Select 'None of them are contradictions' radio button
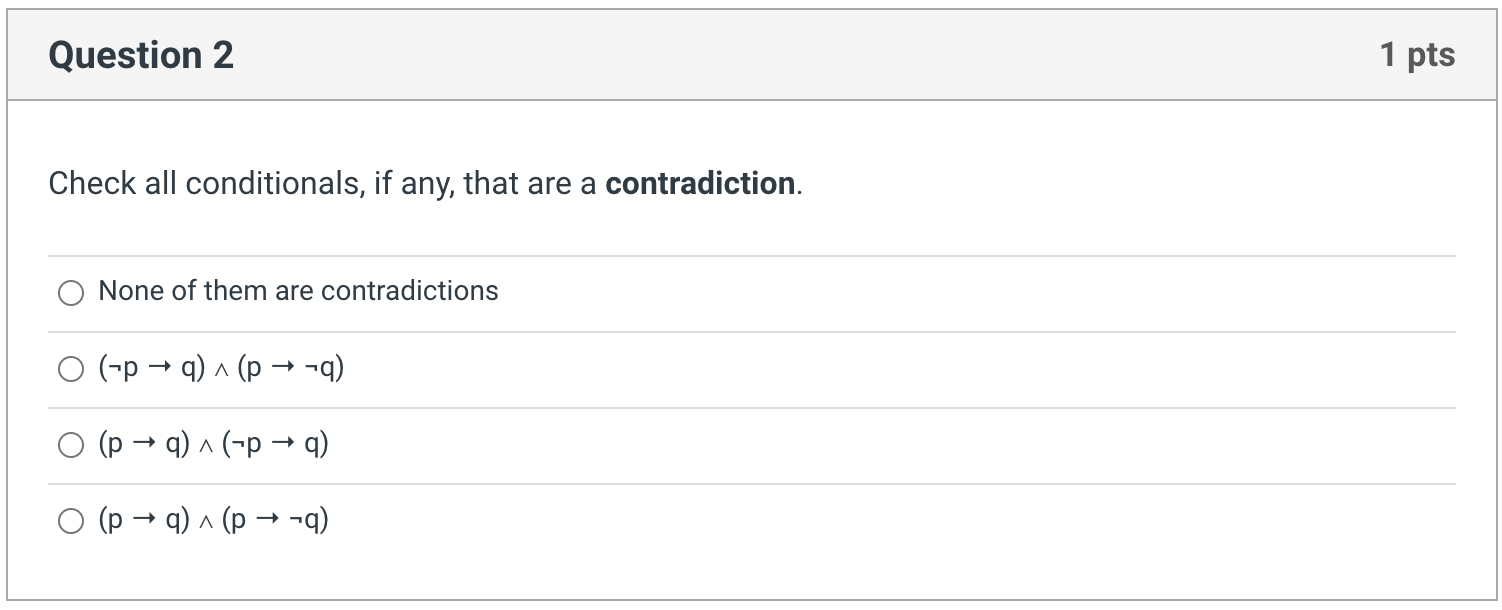 71,293
